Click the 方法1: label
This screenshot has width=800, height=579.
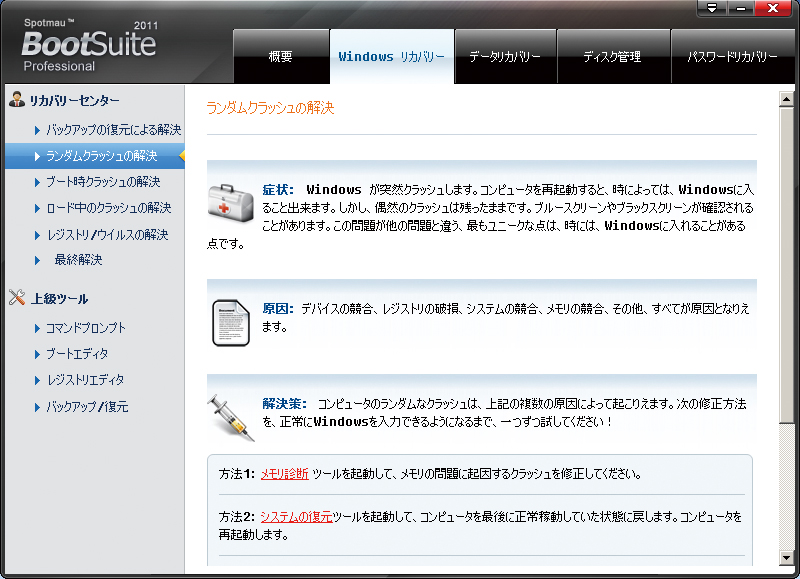237,474
